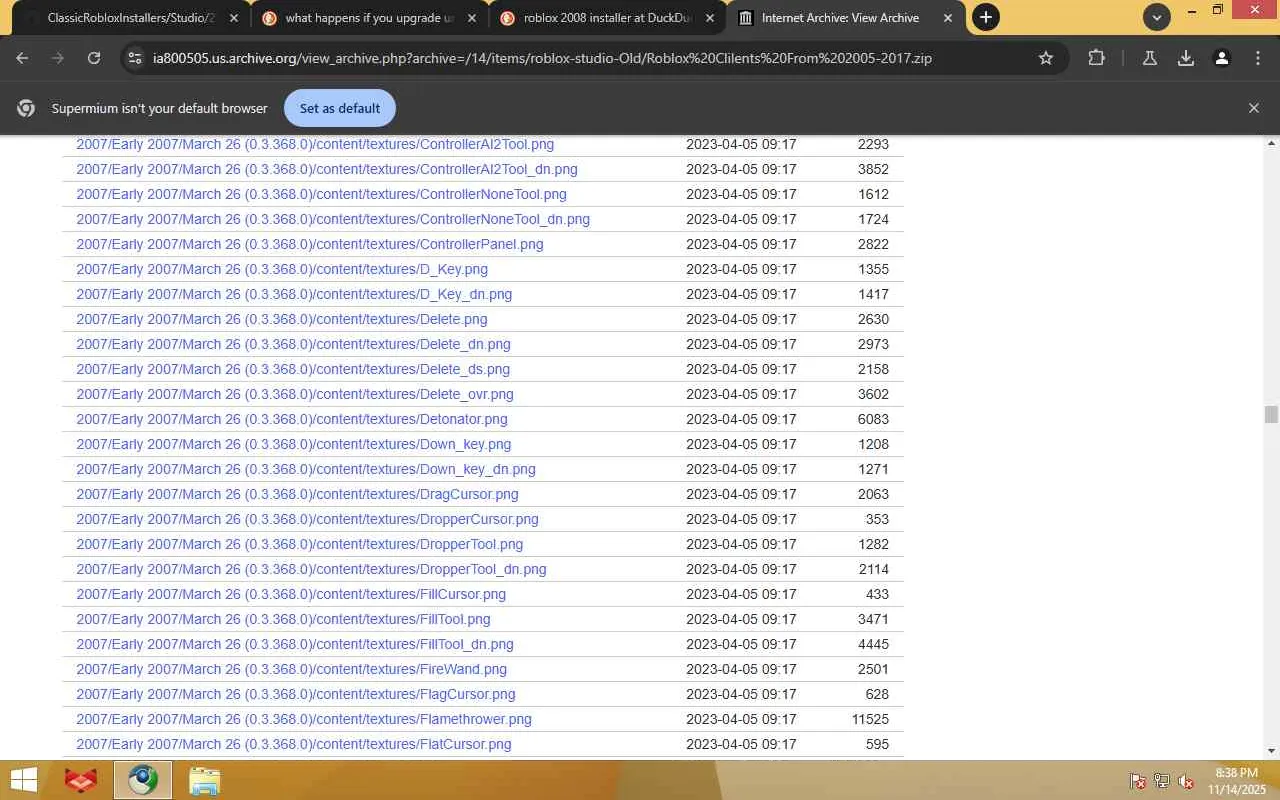The width and height of the screenshot is (1280, 800).
Task: Select the 2023-04-05 09:17 date of Delete.png
Action: [x=741, y=319]
